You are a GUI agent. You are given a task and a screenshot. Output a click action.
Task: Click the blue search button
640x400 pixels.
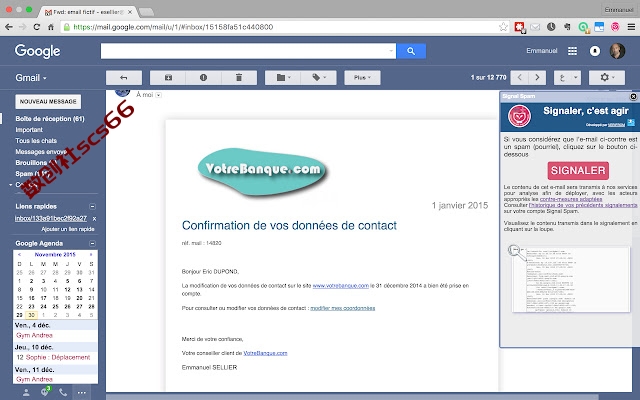[411, 51]
